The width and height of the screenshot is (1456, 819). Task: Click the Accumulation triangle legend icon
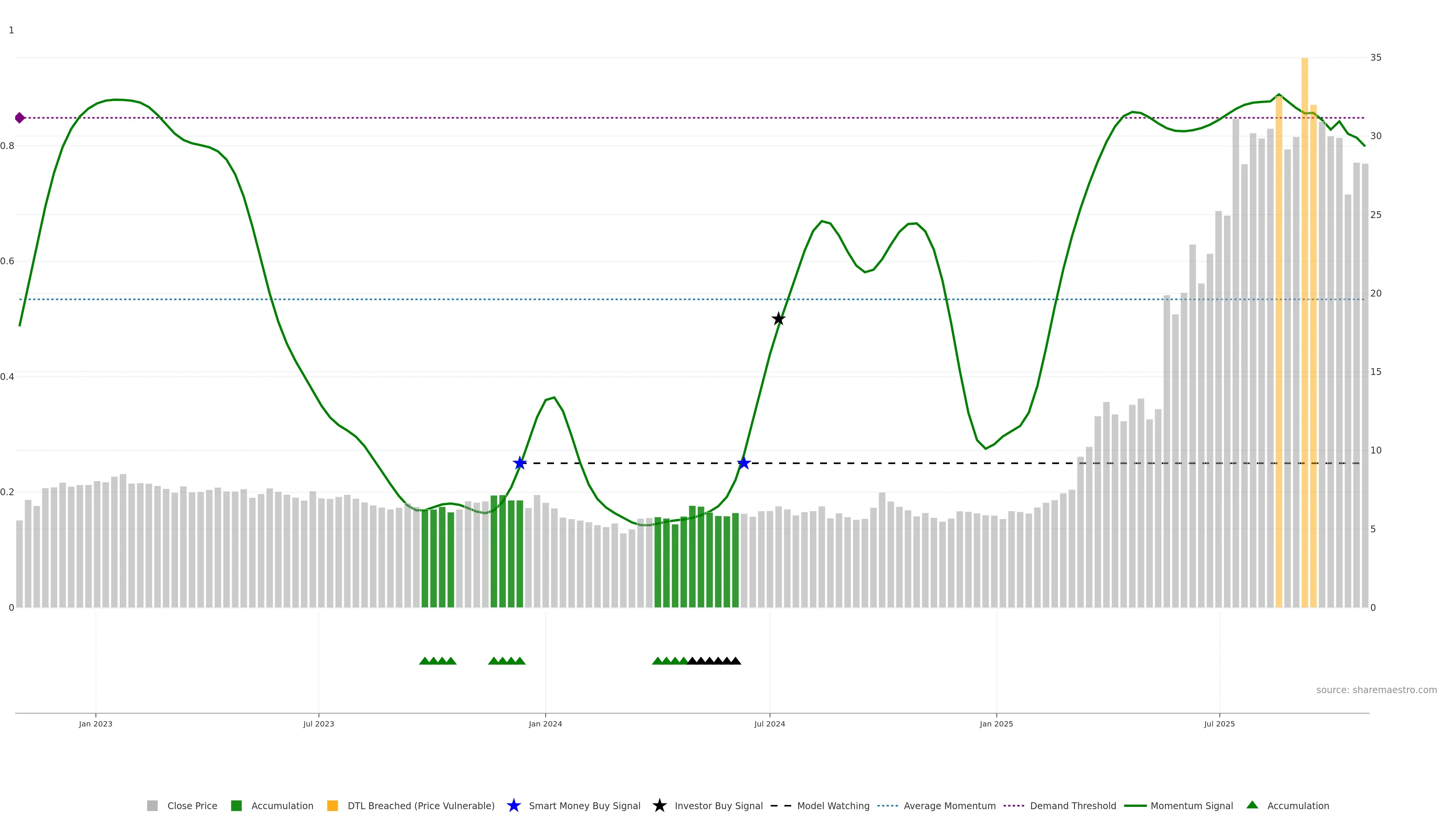pos(1252,805)
